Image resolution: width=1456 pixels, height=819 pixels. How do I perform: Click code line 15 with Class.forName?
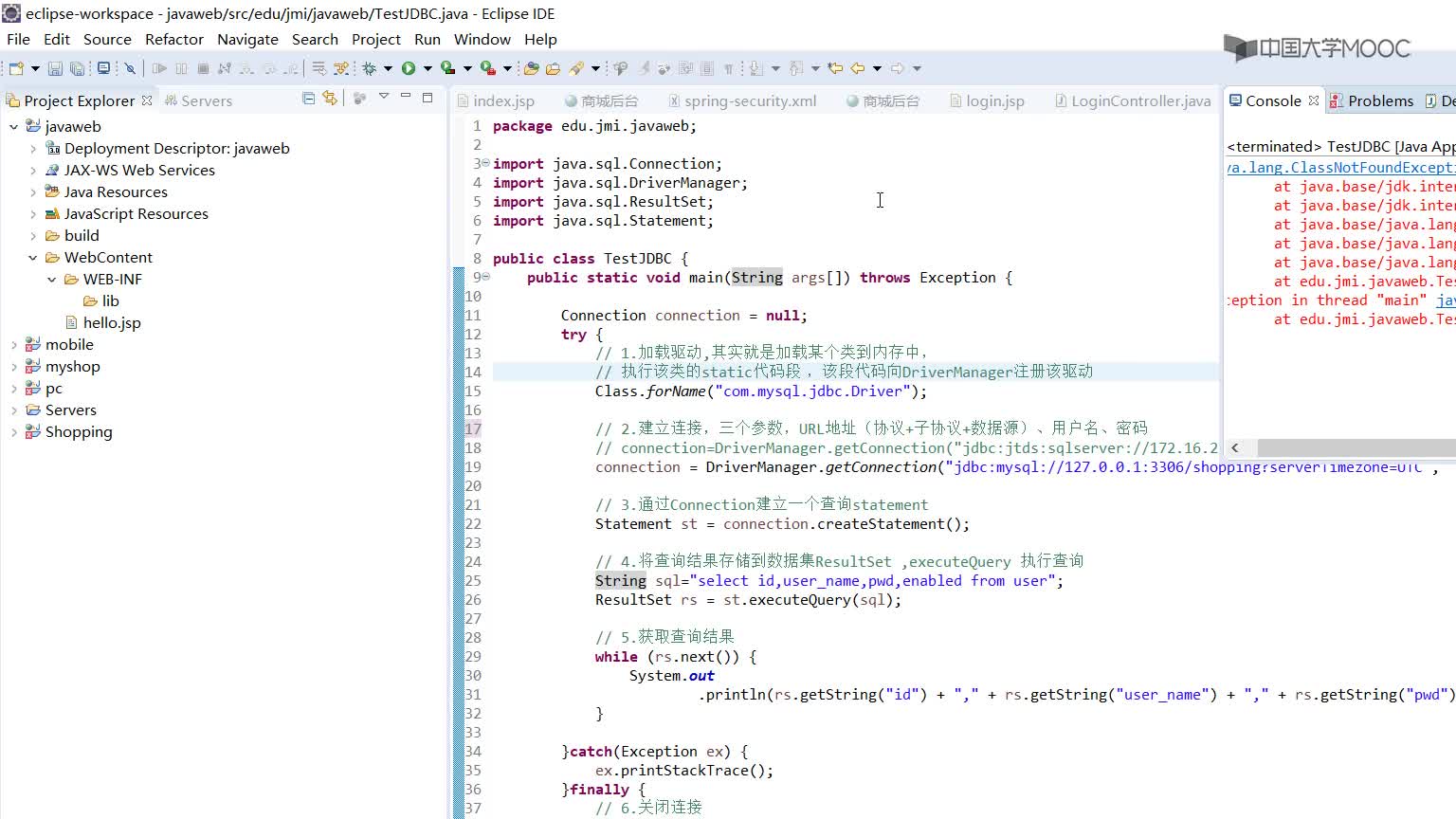(x=760, y=391)
